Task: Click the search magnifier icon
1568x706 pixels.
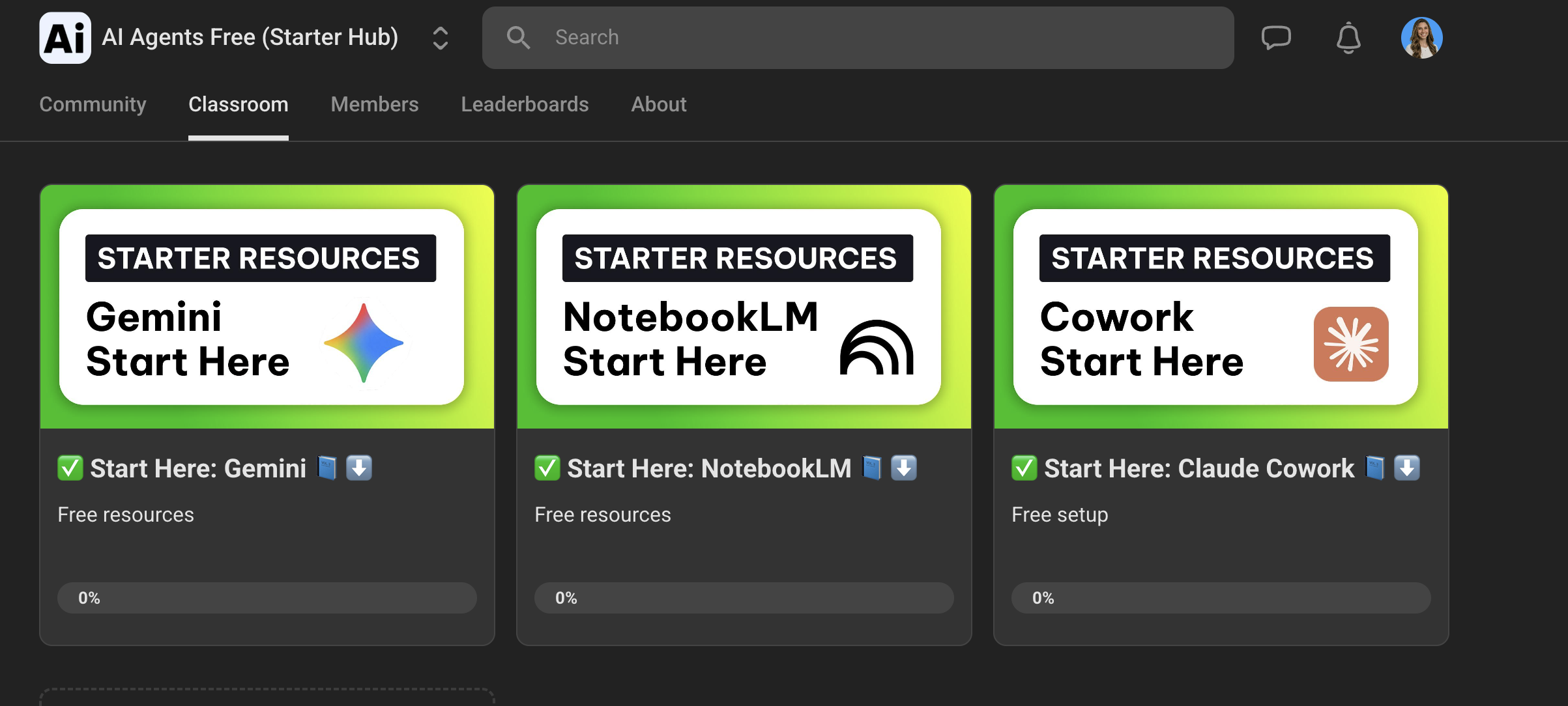Action: tap(518, 38)
